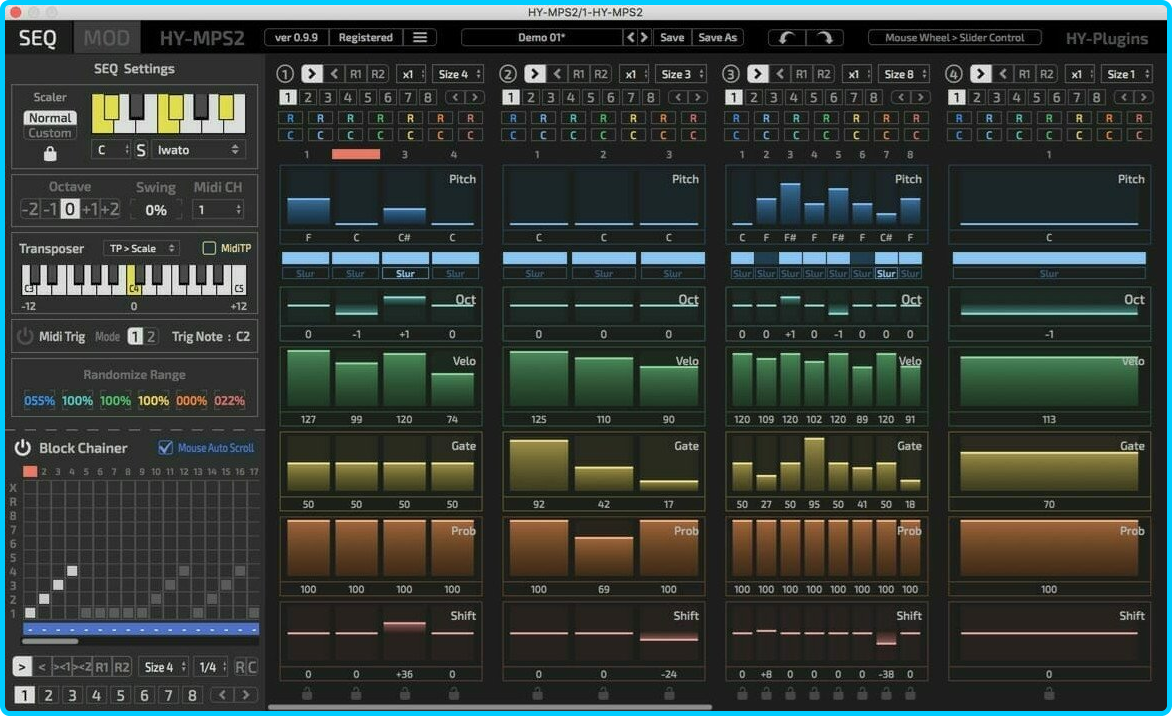Load the previous preset with left arrow
Image resolution: width=1172 pixels, height=716 pixels.
coord(630,37)
